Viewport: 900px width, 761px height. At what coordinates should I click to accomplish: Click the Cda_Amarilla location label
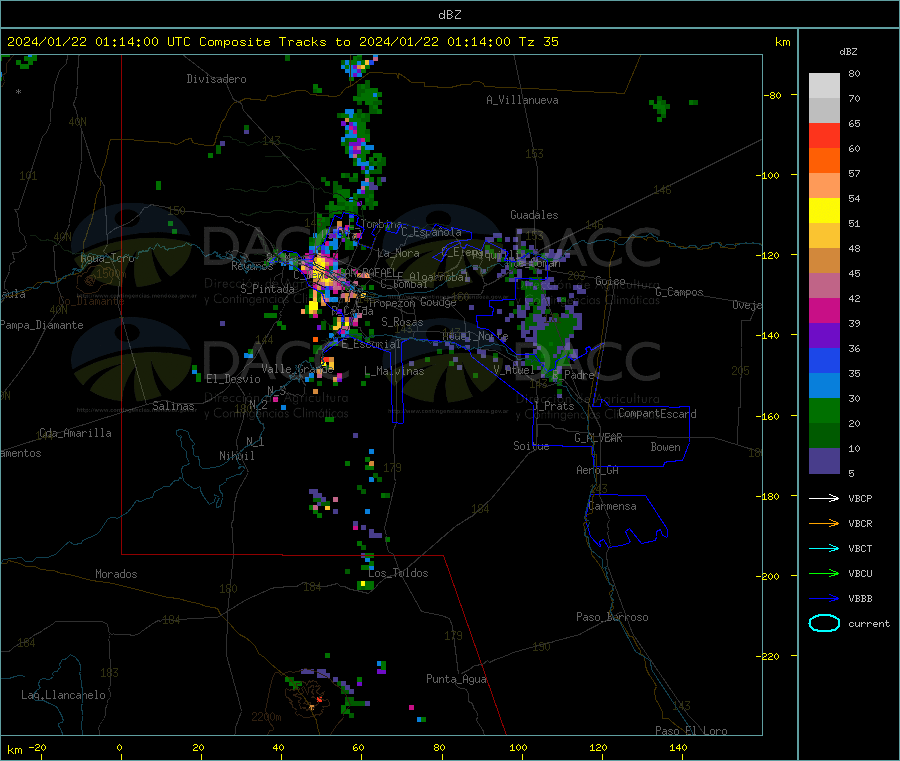tap(75, 433)
